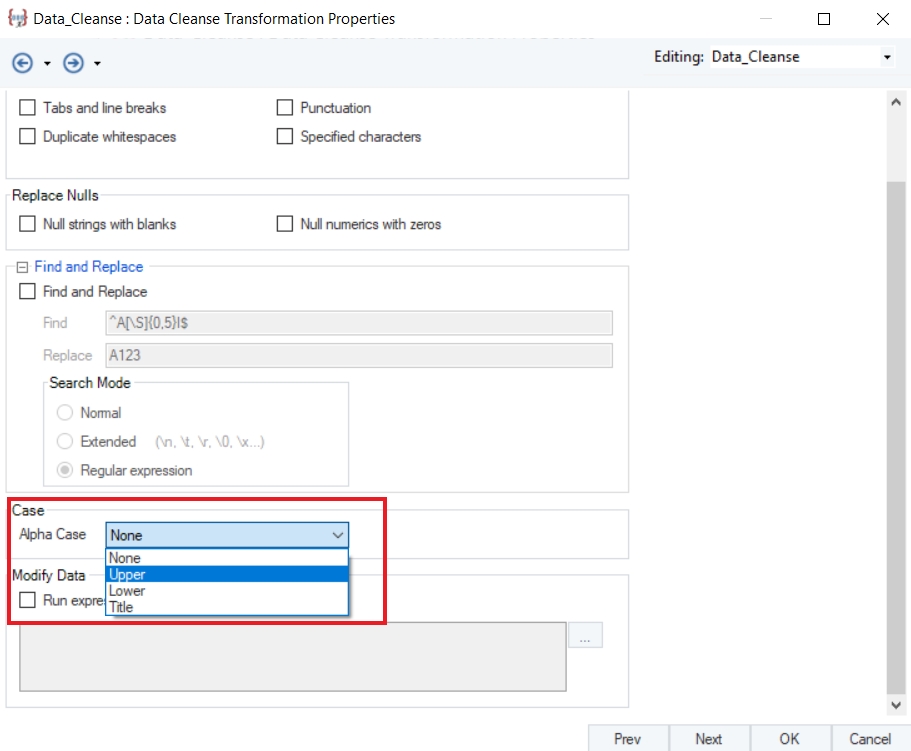Click the vertical scrollbar down arrow
The height and width of the screenshot is (751, 911).
[896, 705]
